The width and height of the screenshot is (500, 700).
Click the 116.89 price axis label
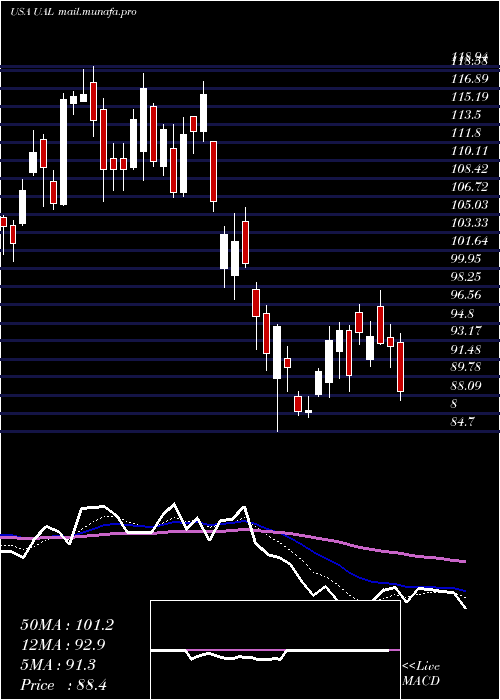pos(469,79)
